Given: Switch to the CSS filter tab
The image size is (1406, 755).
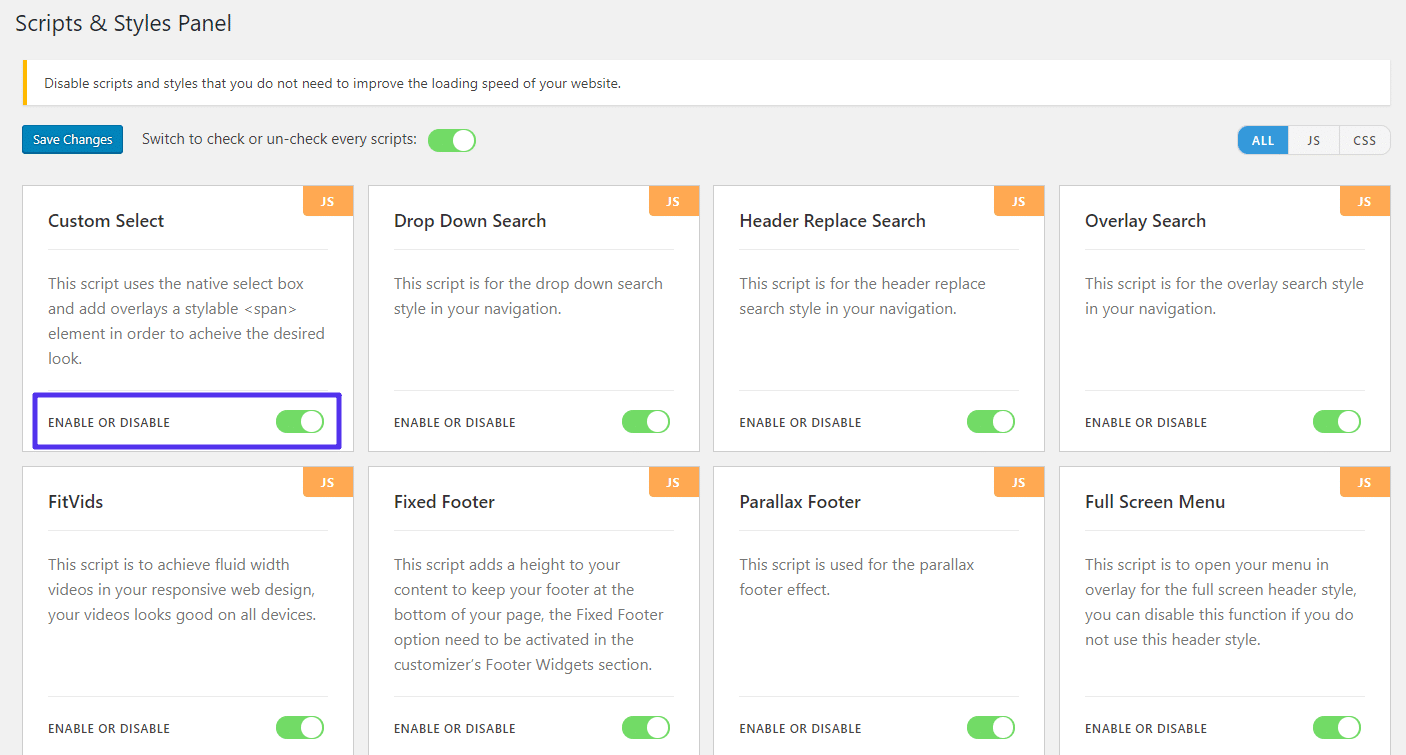Looking at the screenshot, I should tap(1364, 140).
